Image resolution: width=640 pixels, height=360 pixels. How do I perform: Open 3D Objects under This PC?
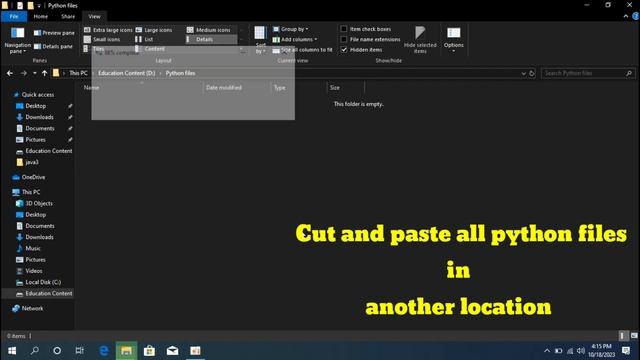coord(39,203)
